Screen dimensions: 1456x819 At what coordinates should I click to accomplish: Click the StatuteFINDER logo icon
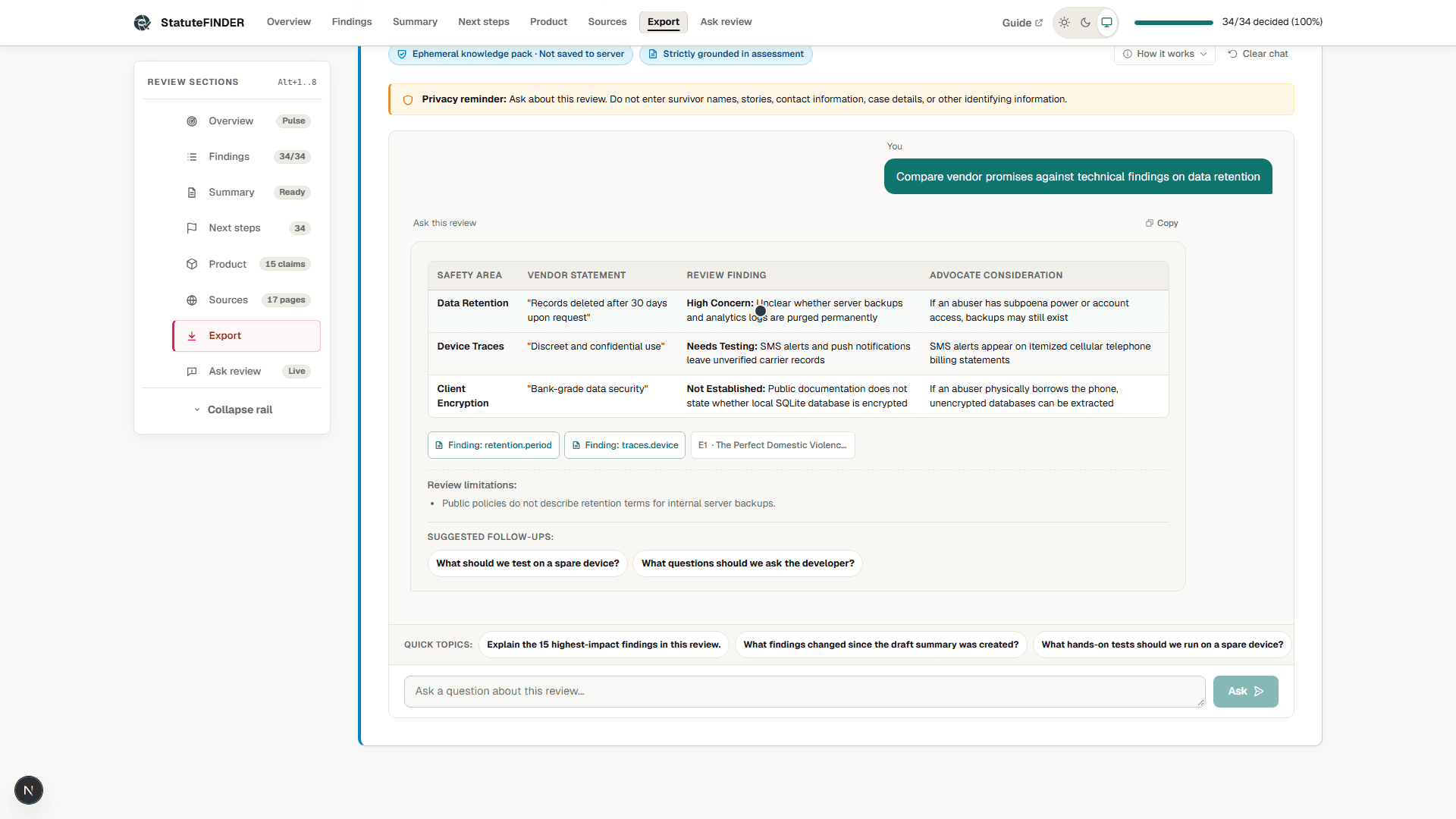142,23
